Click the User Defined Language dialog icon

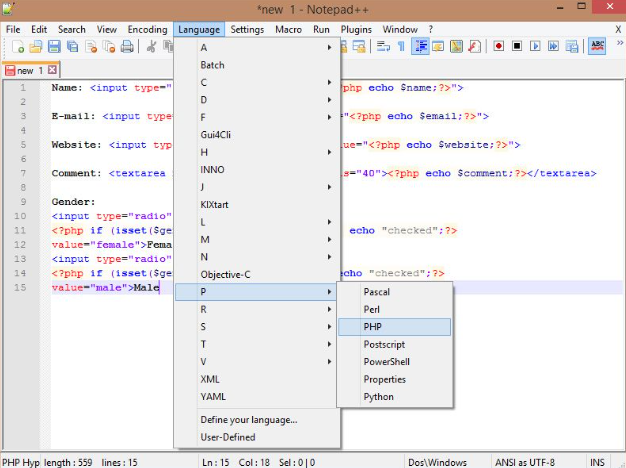[438, 47]
